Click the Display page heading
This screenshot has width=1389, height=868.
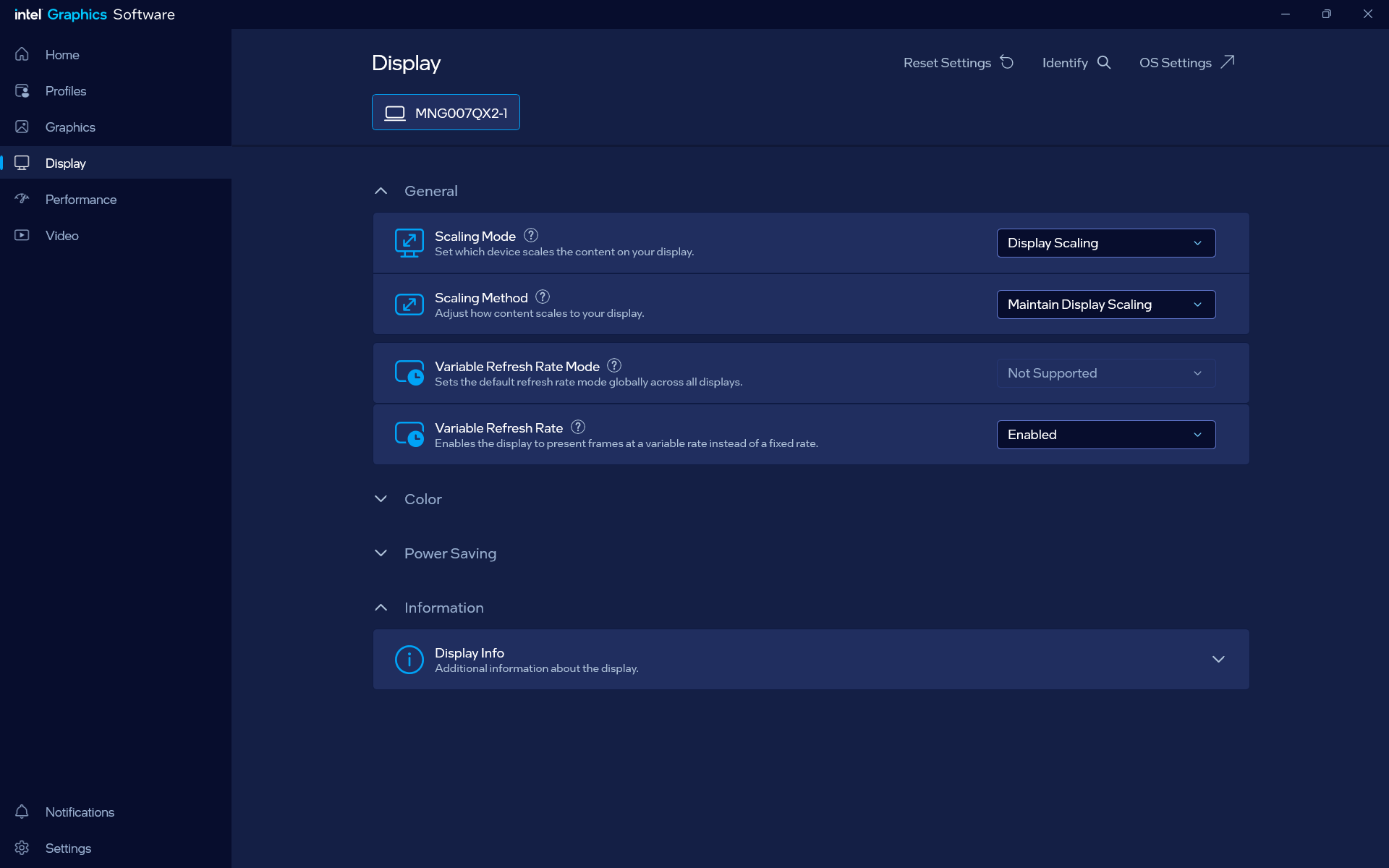[x=406, y=63]
